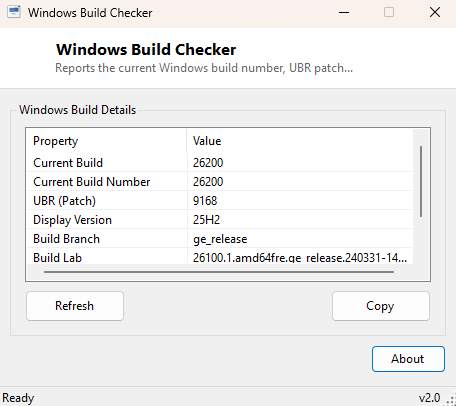Click the Ready status bar text
The height and width of the screenshot is (406, 456).
[x=18, y=398]
